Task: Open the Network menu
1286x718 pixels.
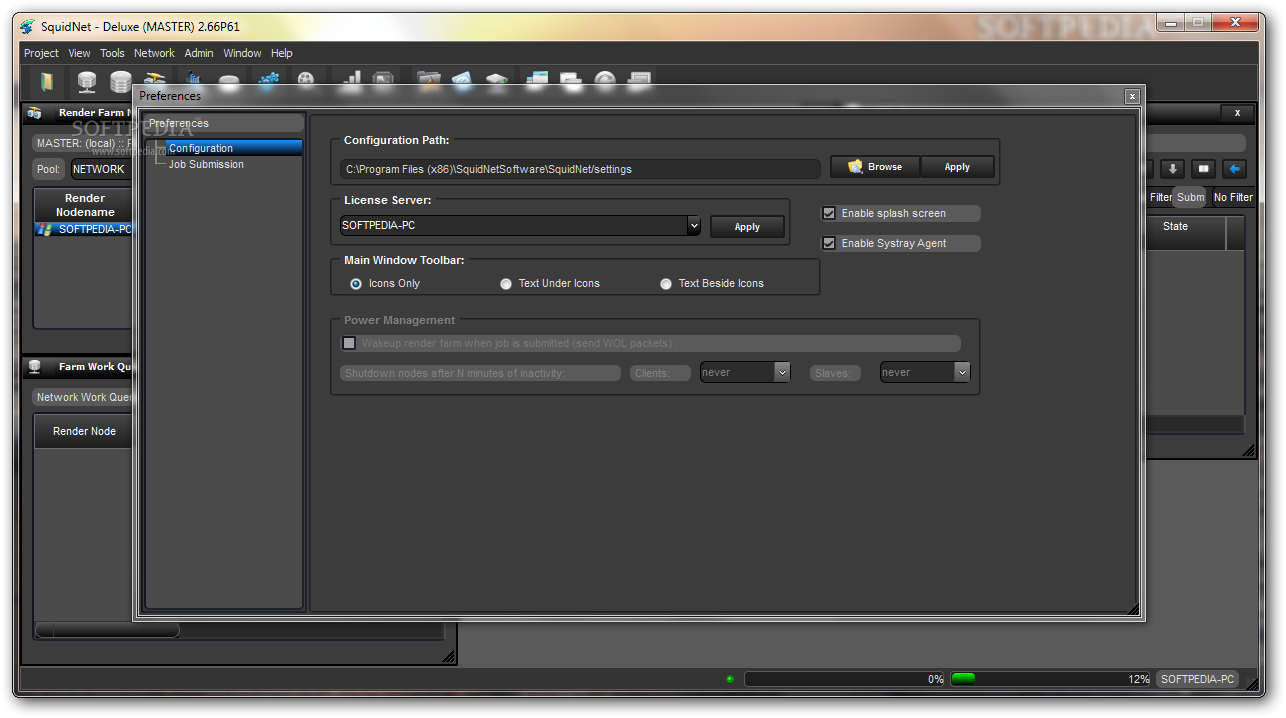Action: tap(154, 53)
